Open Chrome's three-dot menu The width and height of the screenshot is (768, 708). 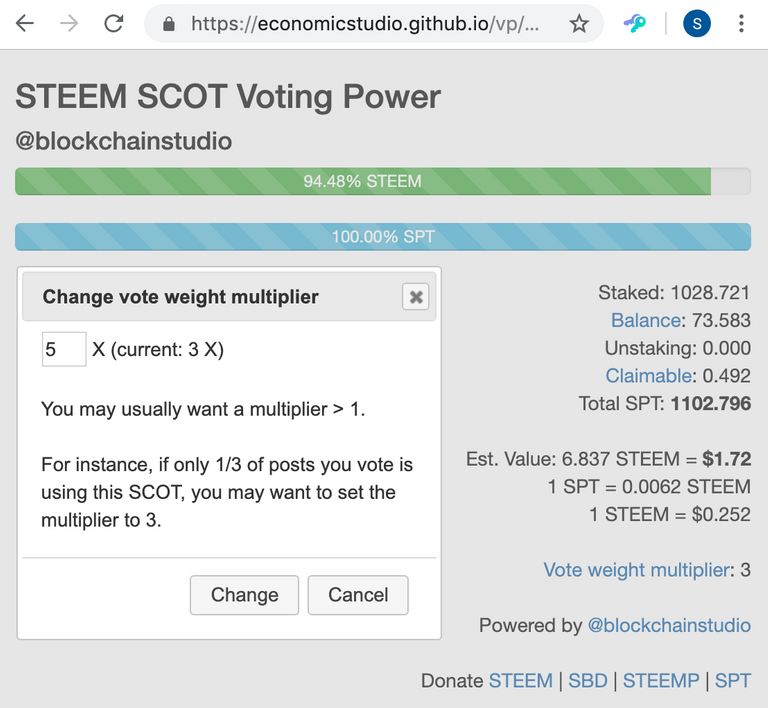(741, 24)
